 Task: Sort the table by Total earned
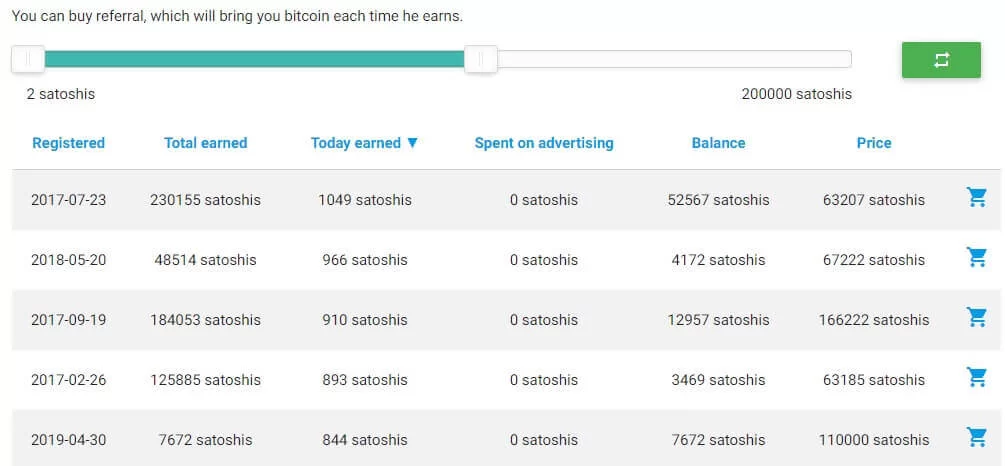[206, 143]
